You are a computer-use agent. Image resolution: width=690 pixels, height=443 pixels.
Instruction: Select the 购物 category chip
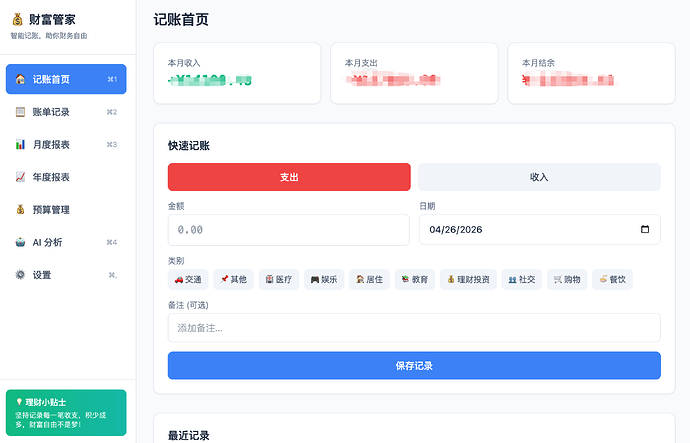pos(567,279)
